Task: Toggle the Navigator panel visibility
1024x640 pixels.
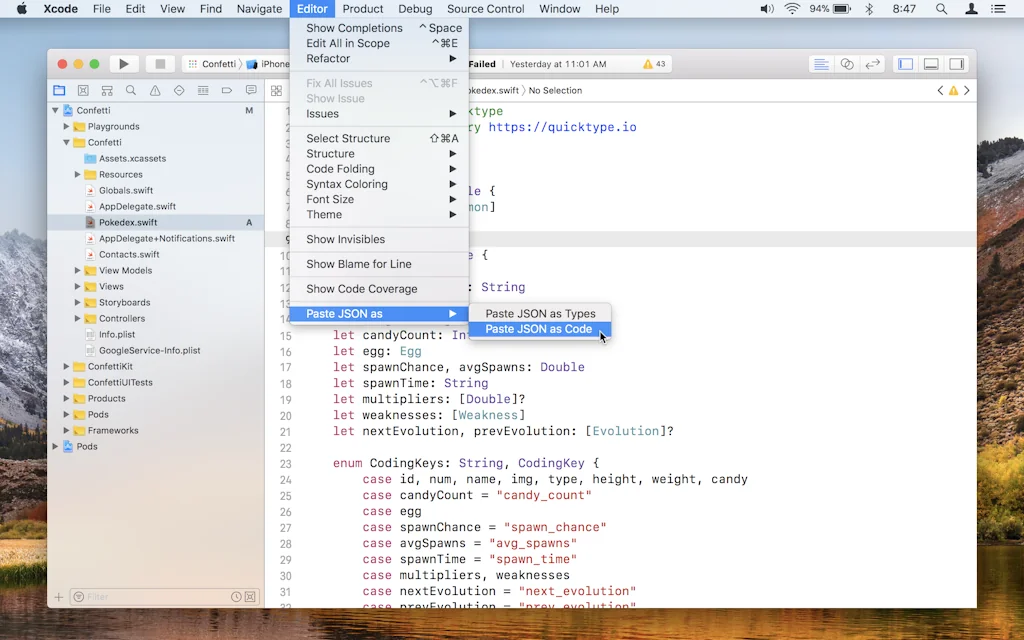Action: (905, 63)
